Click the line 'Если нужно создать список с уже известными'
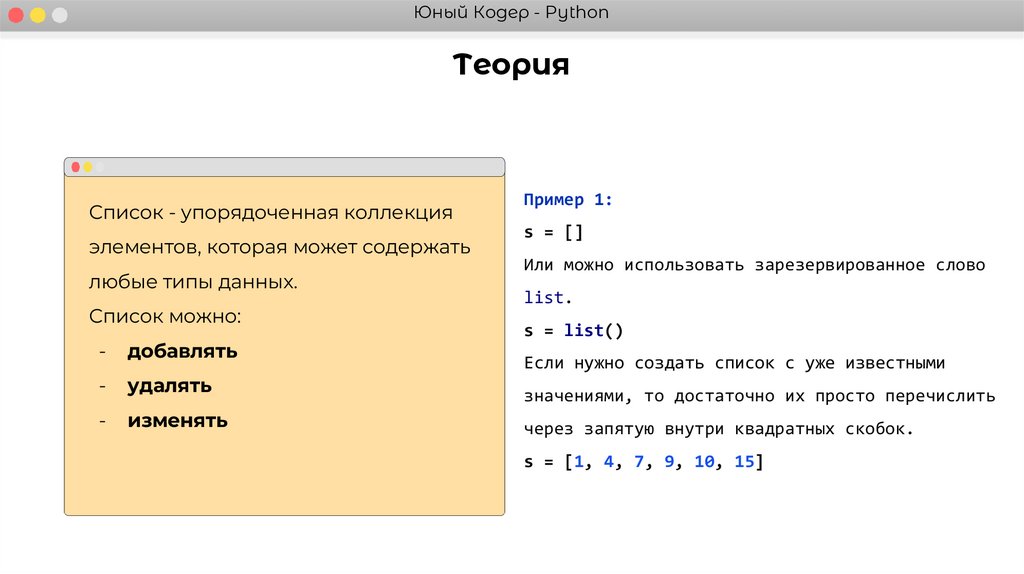This screenshot has height=574, width=1024. tap(735, 363)
